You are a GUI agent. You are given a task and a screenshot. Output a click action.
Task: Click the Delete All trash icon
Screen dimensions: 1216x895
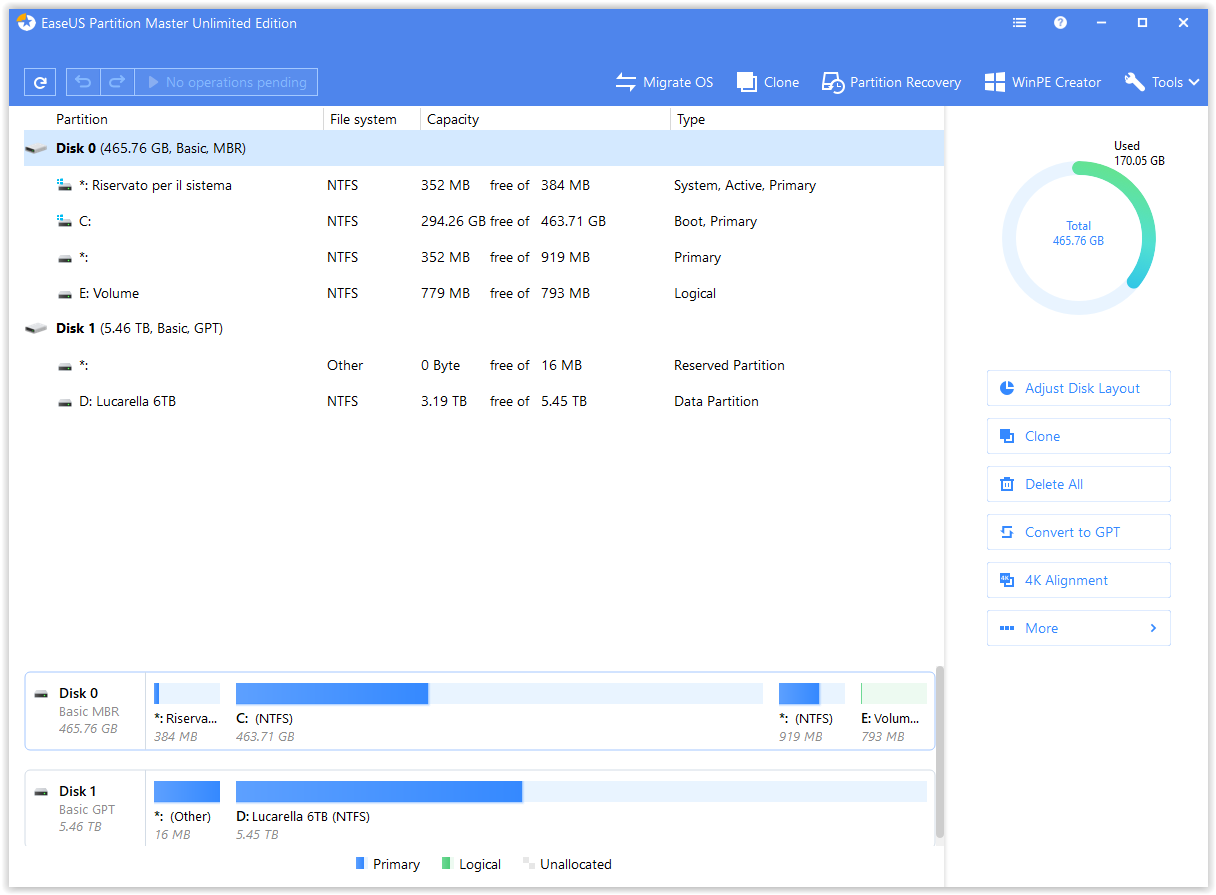point(1007,484)
